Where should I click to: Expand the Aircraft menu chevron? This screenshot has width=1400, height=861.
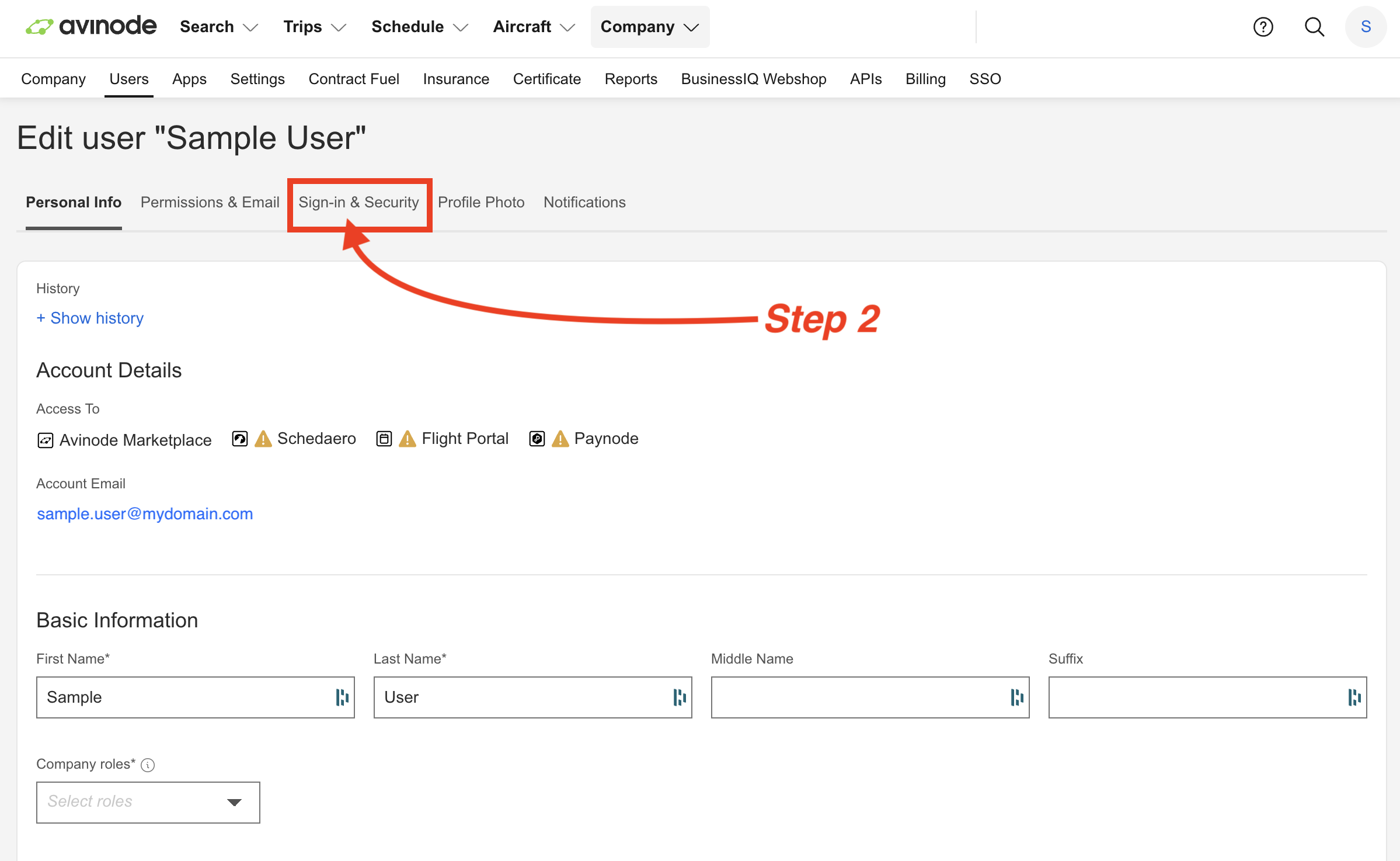(567, 27)
